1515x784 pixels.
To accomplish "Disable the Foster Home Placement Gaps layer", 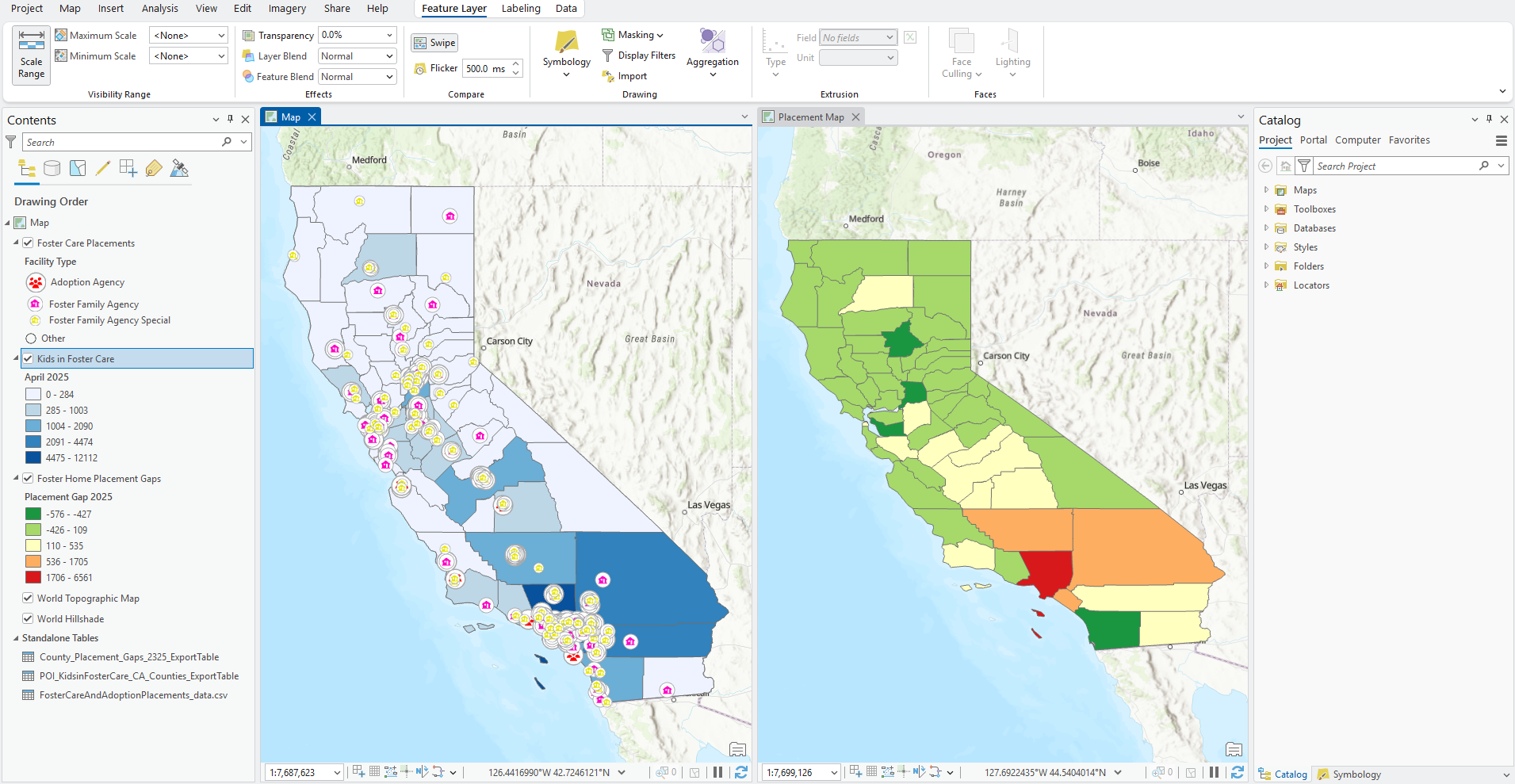I will pos(28,478).
